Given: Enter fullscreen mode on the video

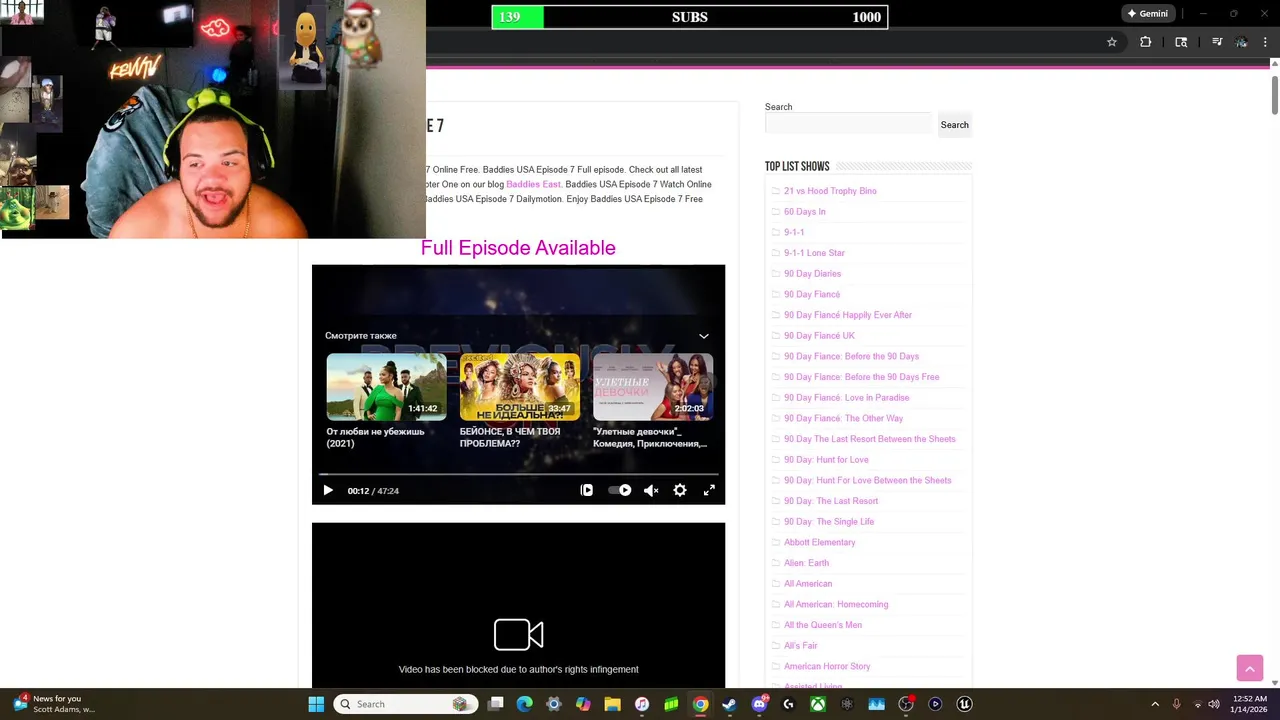Looking at the screenshot, I should coord(709,490).
